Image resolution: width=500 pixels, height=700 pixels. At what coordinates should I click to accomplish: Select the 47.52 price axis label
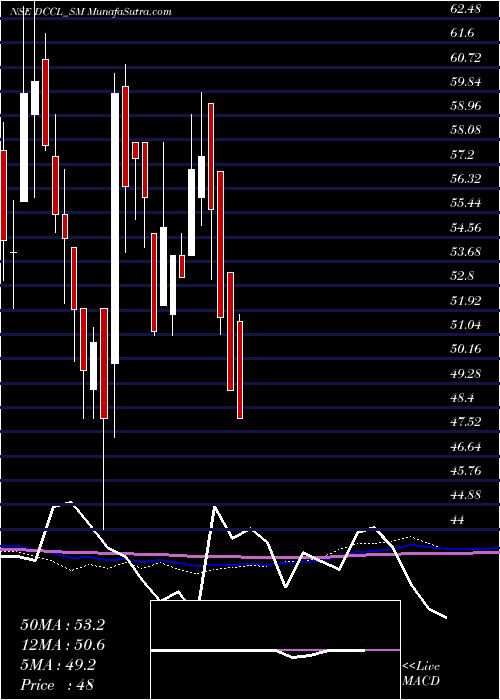[466, 421]
